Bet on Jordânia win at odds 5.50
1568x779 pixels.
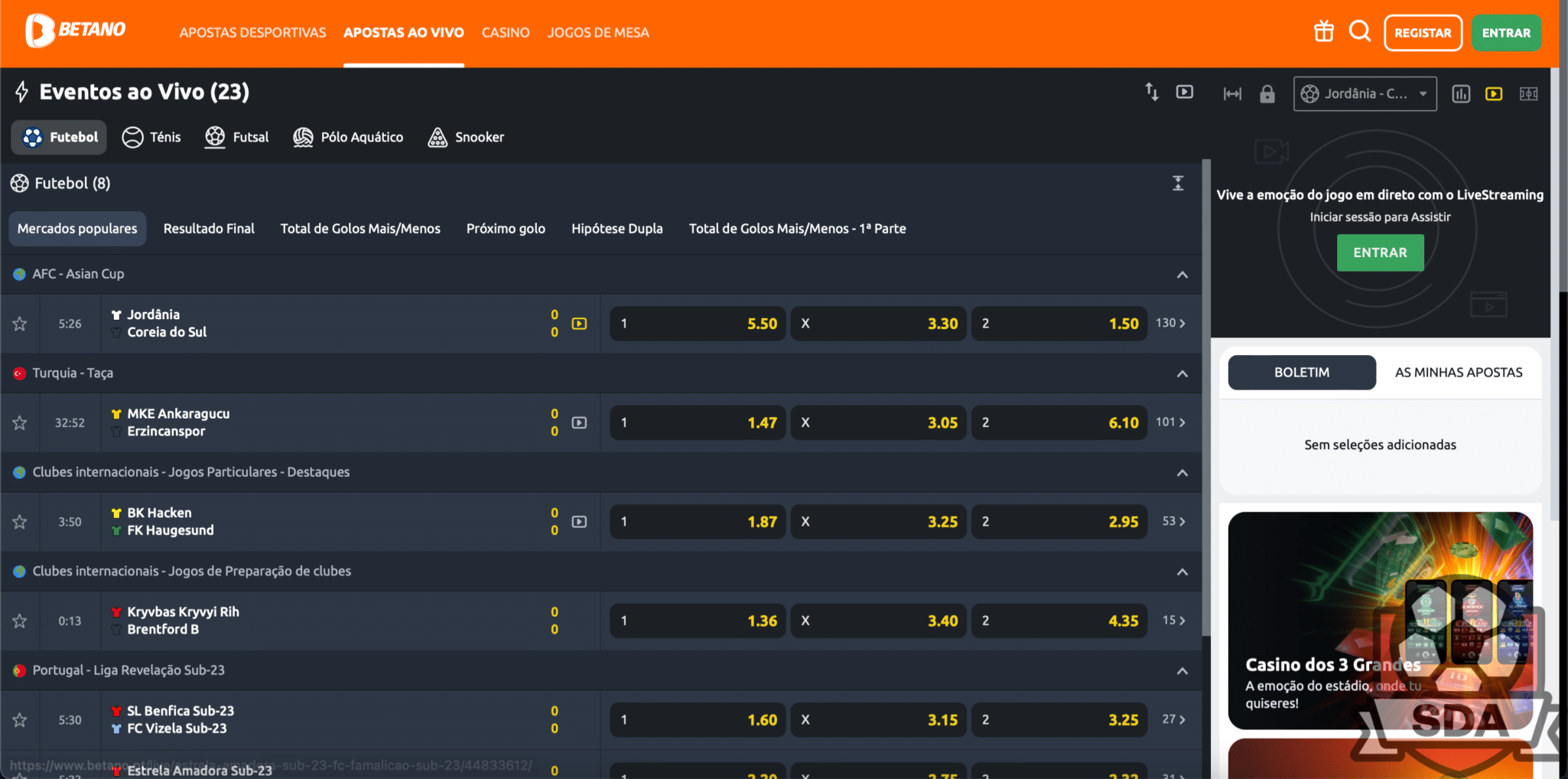pyautogui.click(x=698, y=324)
